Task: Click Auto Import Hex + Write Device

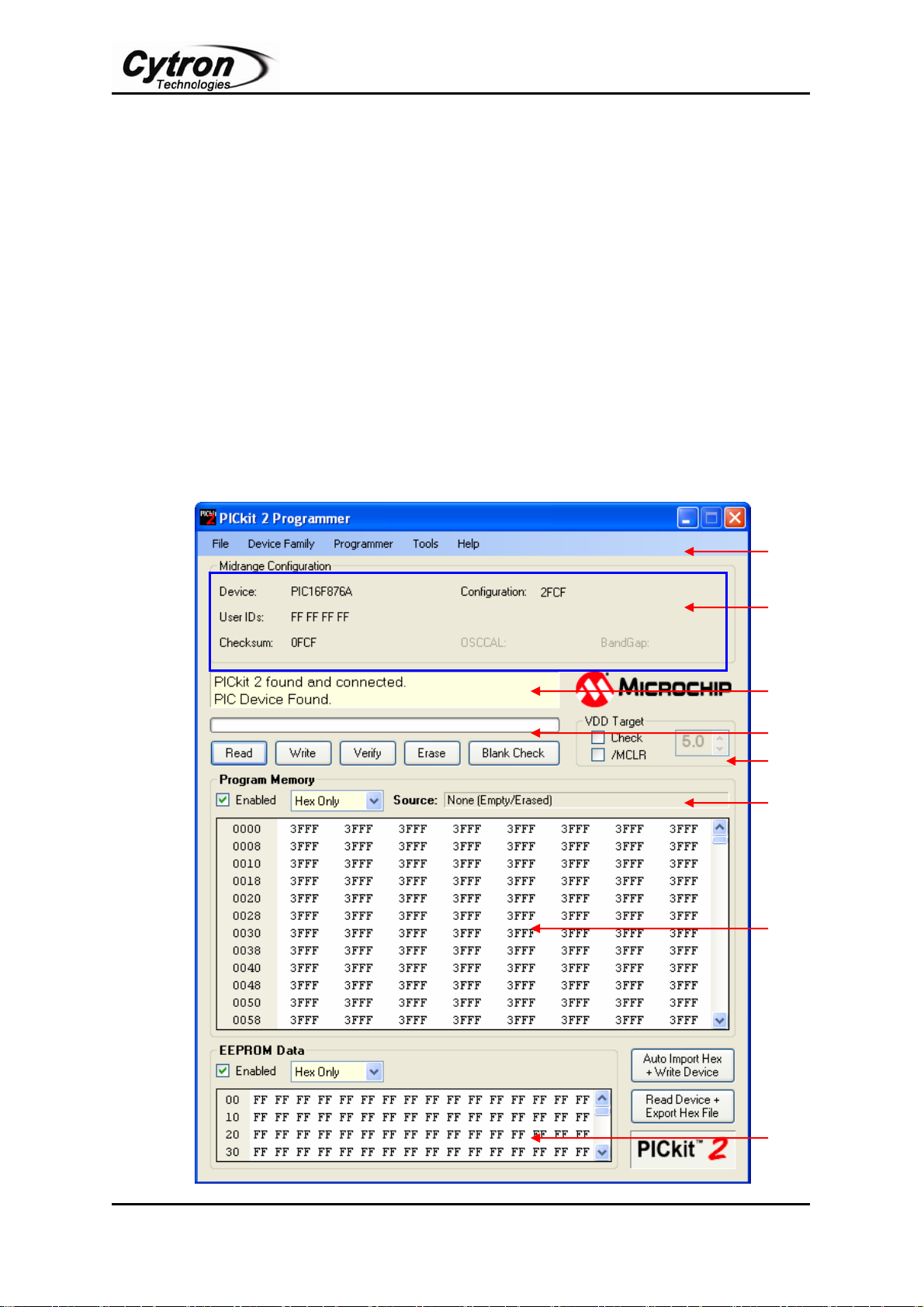Action: (x=683, y=1066)
